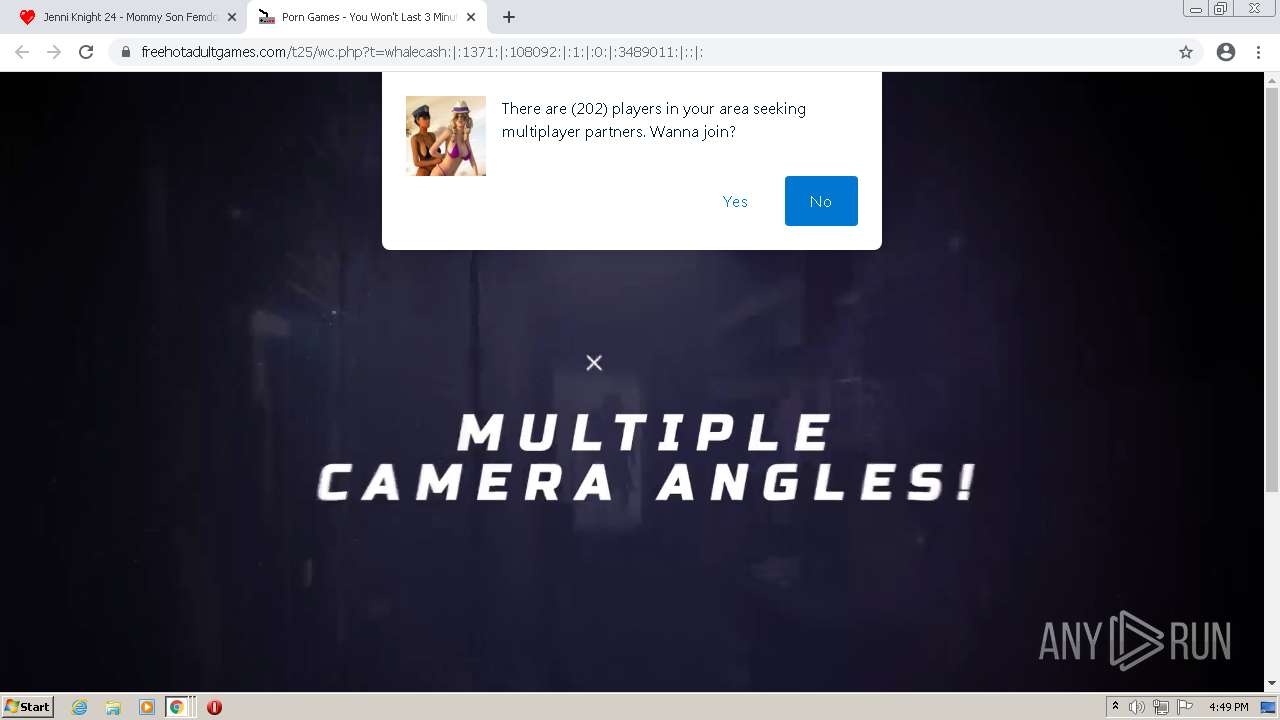Dismiss the video overlay with the X
Viewport: 1280px width, 720px height.
pos(594,362)
